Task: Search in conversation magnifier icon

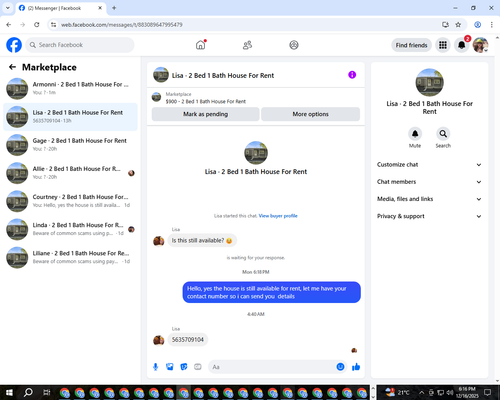Action: [443, 134]
